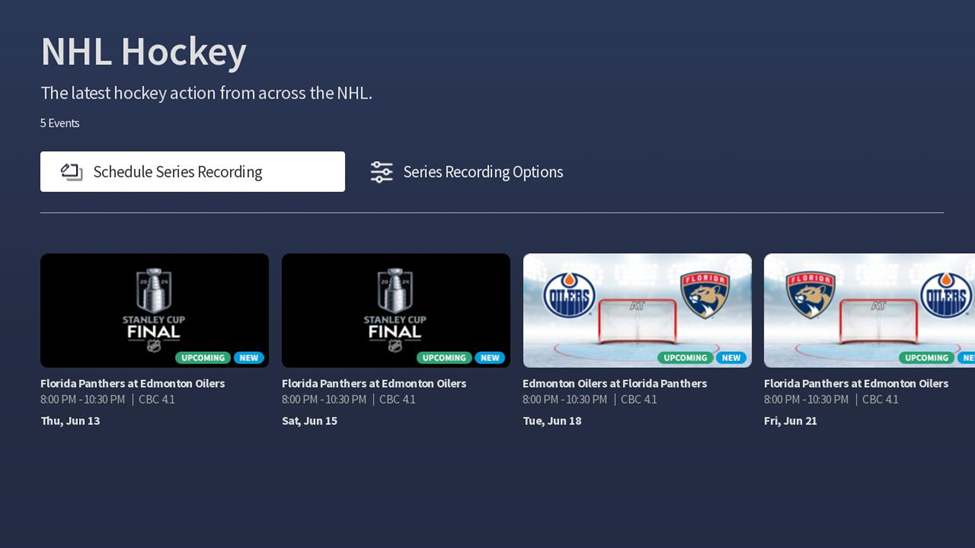The width and height of the screenshot is (975, 548).
Task: Click NEW badge on Thu, Jun 13 game
Action: tap(249, 358)
